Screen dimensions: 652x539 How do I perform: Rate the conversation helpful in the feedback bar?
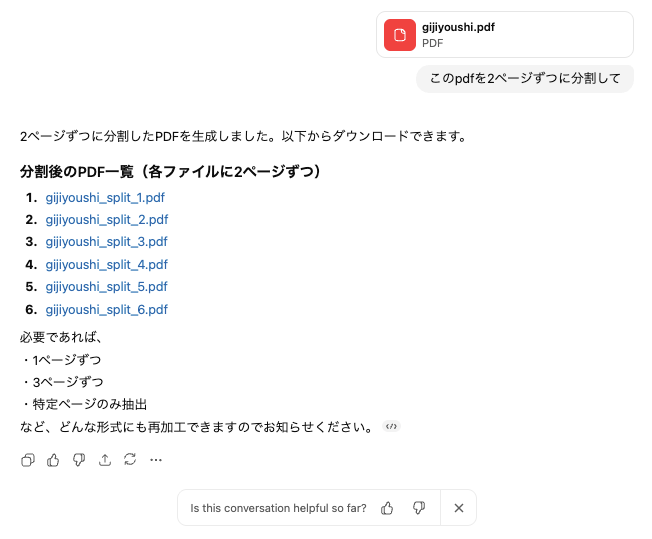[387, 508]
